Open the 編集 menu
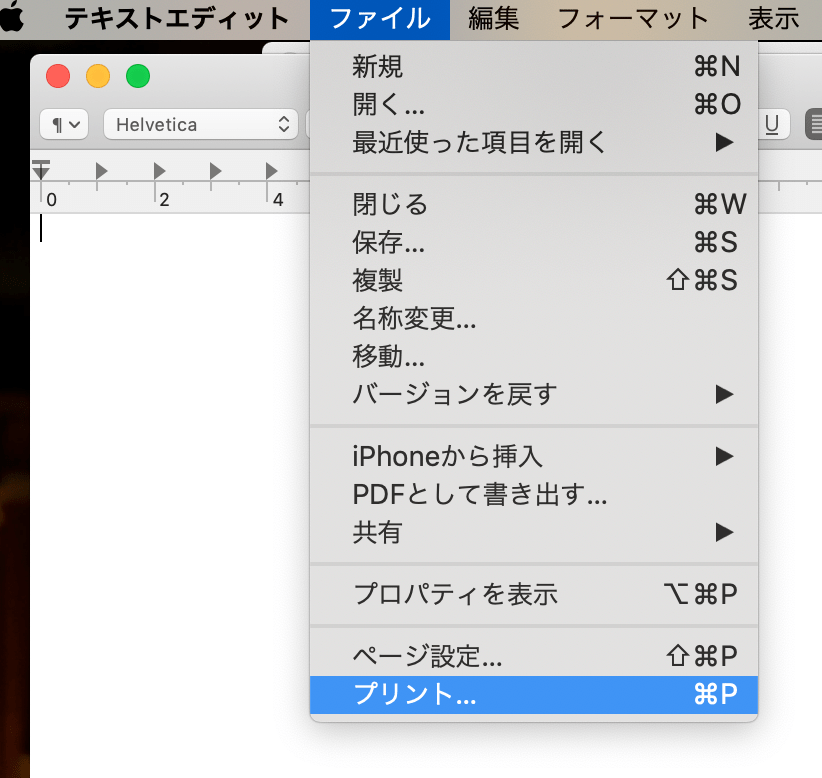 tap(492, 17)
